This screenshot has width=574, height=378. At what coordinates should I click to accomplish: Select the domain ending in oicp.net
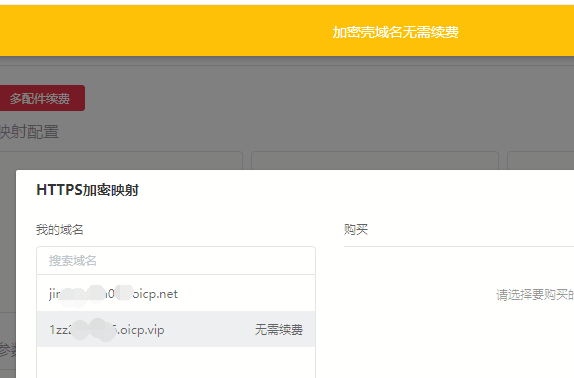click(x=176, y=293)
